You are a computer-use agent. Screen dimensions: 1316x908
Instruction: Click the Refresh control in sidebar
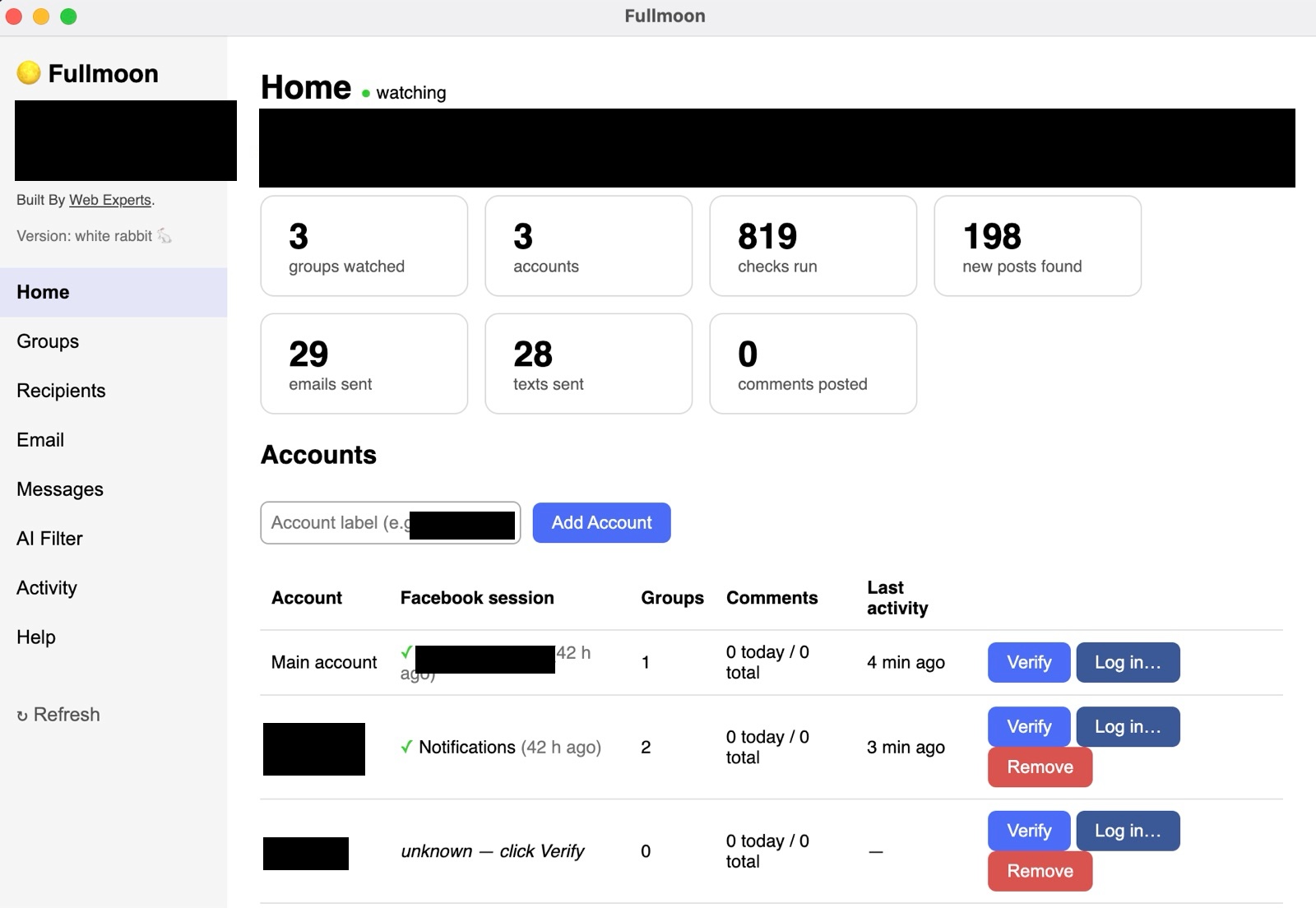58,715
